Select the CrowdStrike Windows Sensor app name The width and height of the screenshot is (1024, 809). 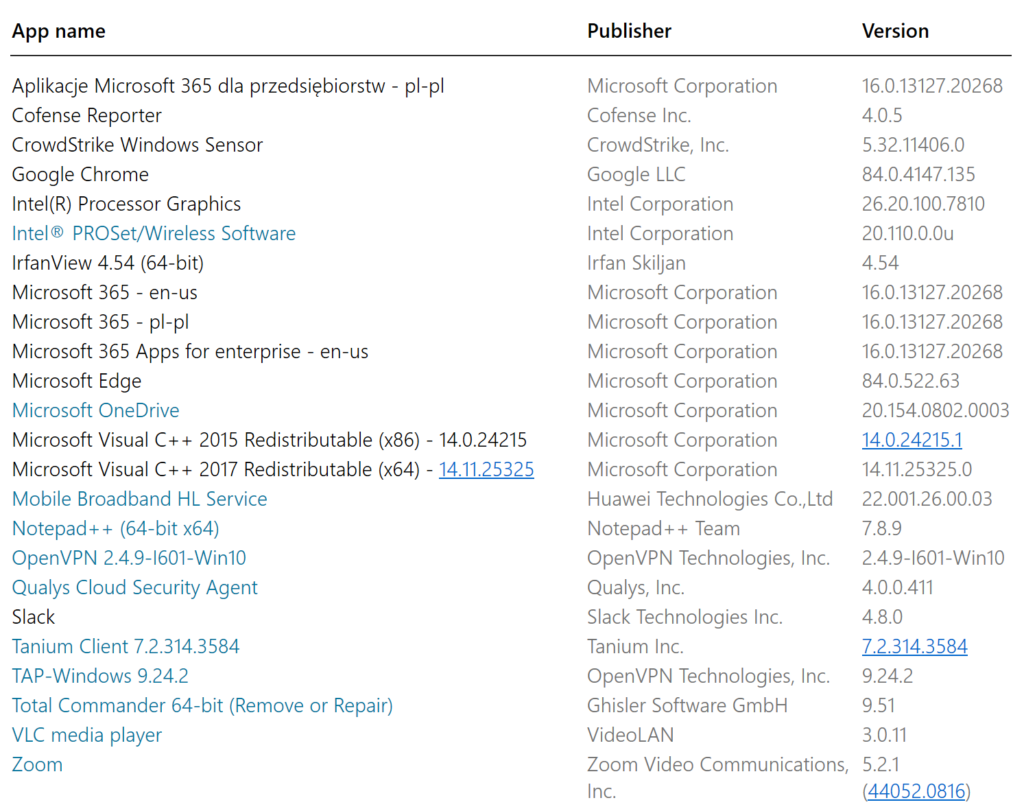[x=137, y=144]
